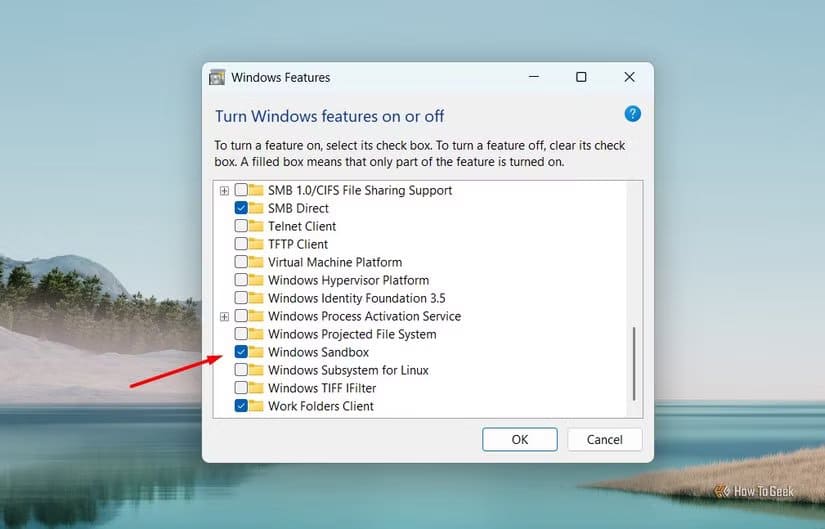This screenshot has width=825, height=529.
Task: Select the TFTP Client list item
Action: click(x=297, y=244)
